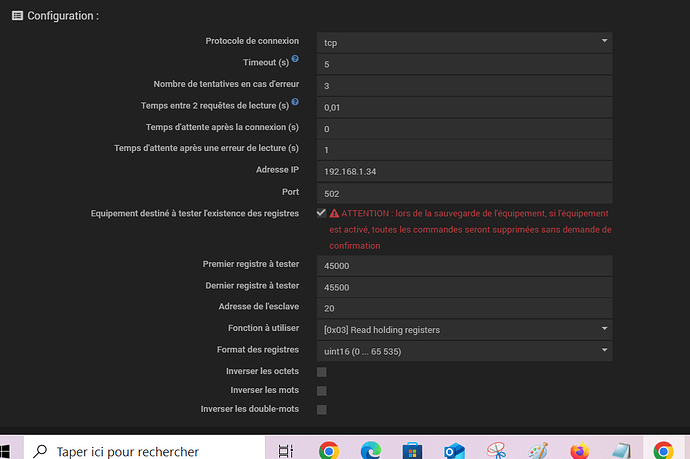This screenshot has width=690, height=459.
Task: Tick the Inverser les mots checkbox
Action: (x=321, y=391)
